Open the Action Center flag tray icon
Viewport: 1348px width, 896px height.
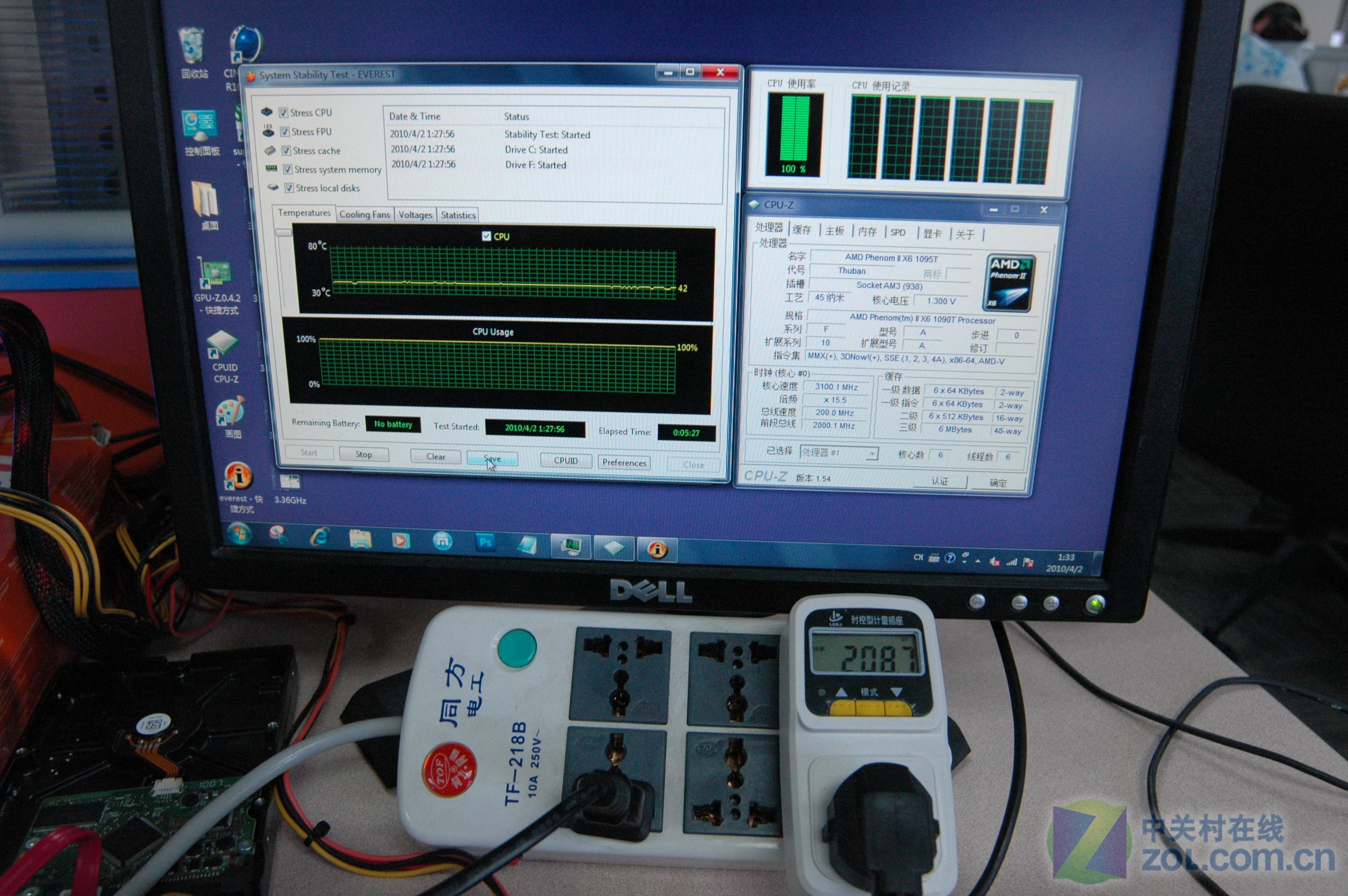click(x=1028, y=562)
